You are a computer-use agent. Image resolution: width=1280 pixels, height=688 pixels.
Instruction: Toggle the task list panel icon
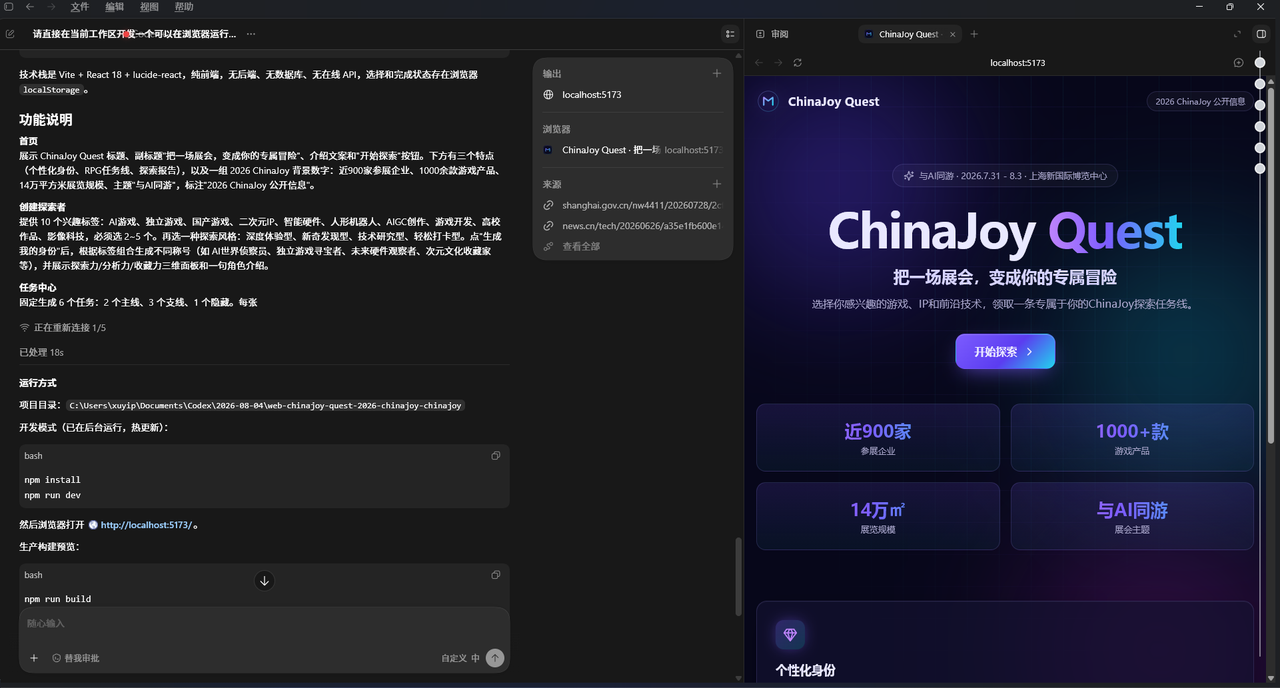tap(730, 34)
